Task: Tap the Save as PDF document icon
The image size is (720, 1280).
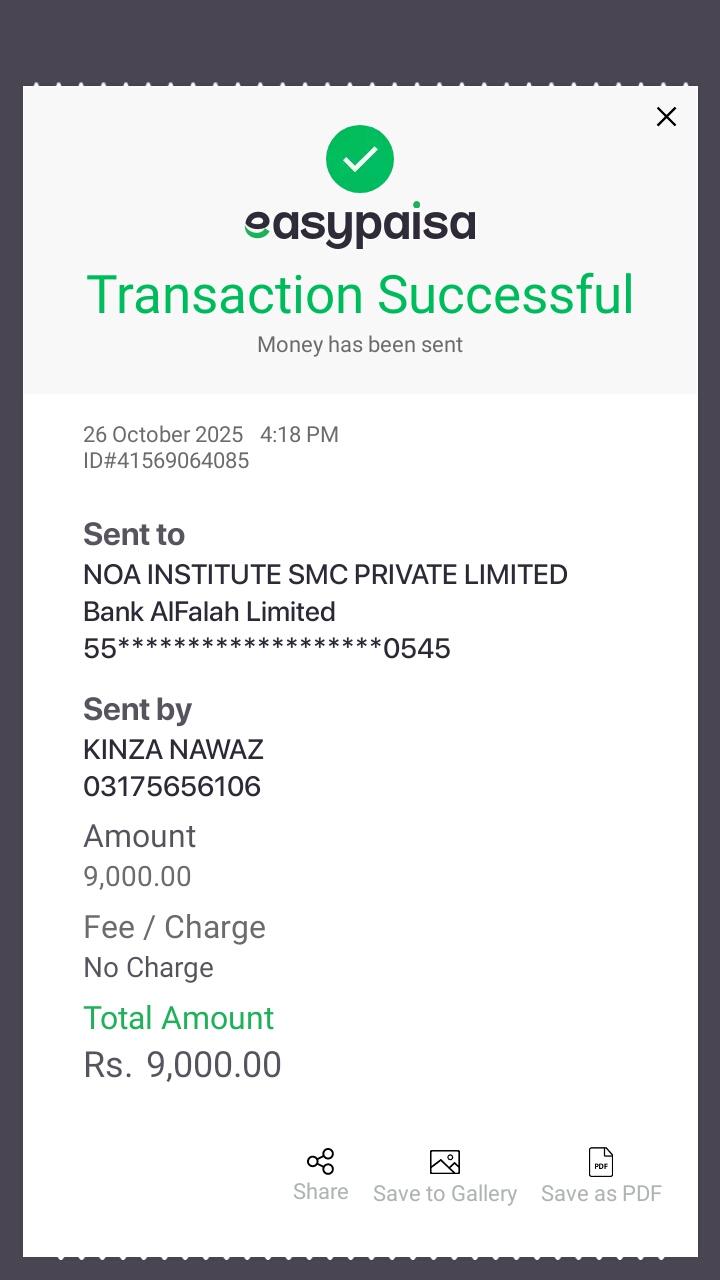Action: click(x=601, y=1162)
